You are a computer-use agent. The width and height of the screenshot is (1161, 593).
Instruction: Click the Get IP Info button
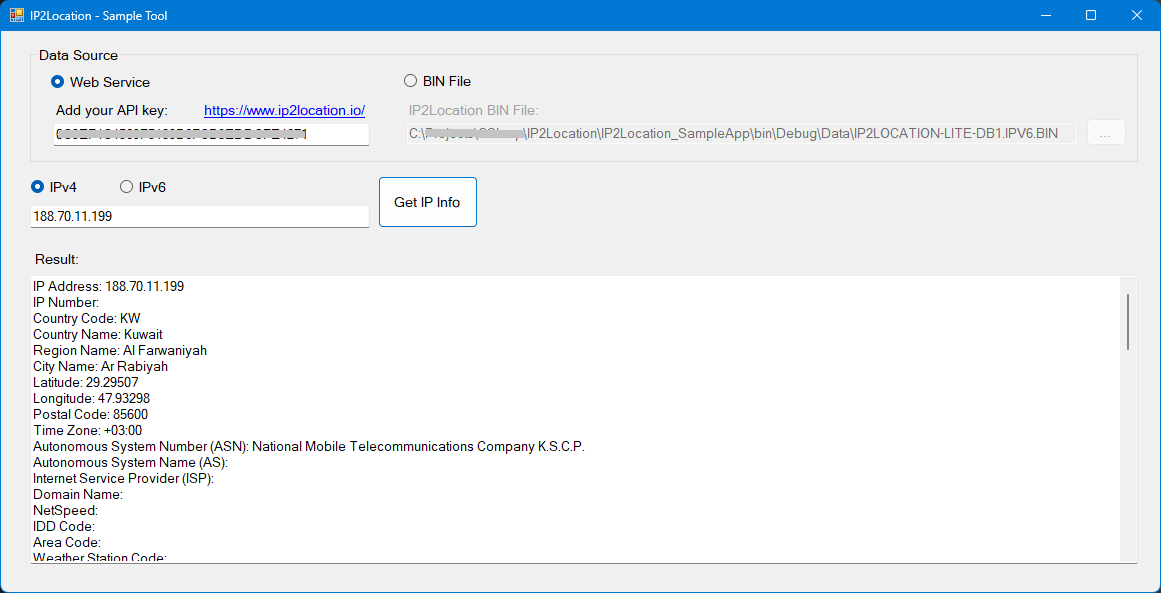[427, 202]
